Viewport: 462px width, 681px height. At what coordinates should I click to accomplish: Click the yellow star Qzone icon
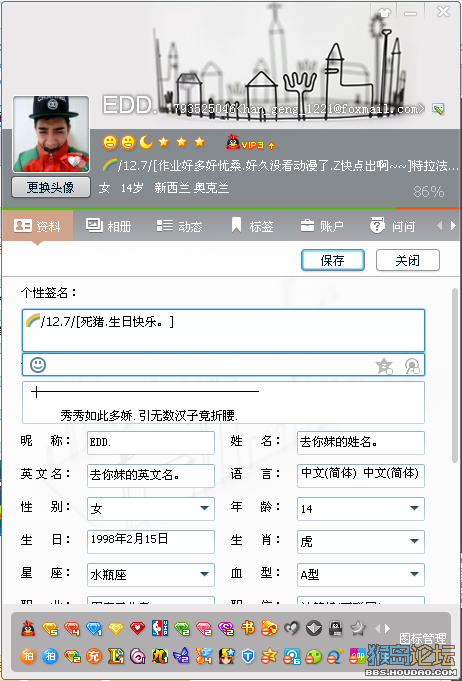point(270,656)
